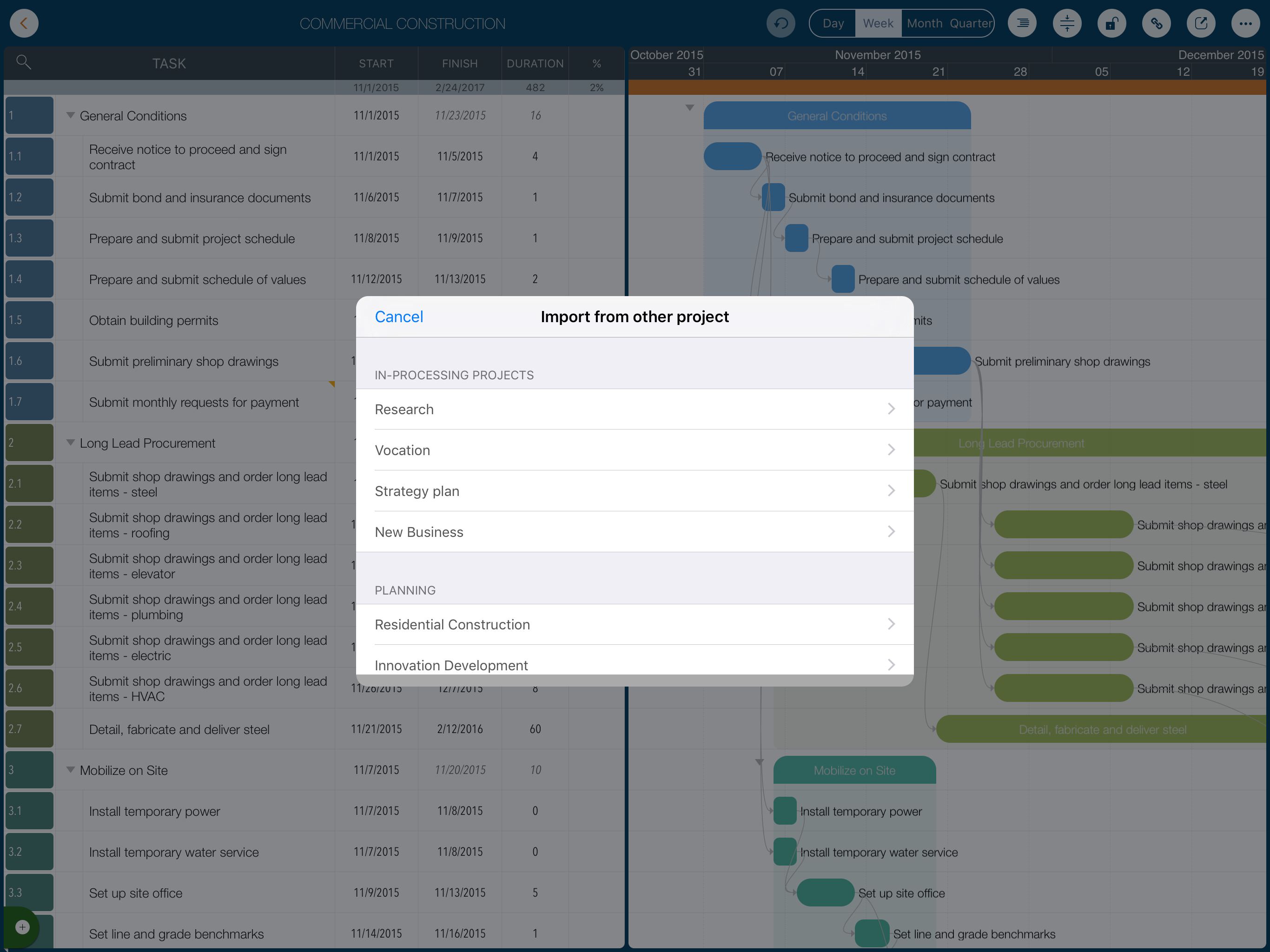Tap the undo icon in toolbar
Image resolution: width=1270 pixels, height=952 pixels.
click(780, 24)
